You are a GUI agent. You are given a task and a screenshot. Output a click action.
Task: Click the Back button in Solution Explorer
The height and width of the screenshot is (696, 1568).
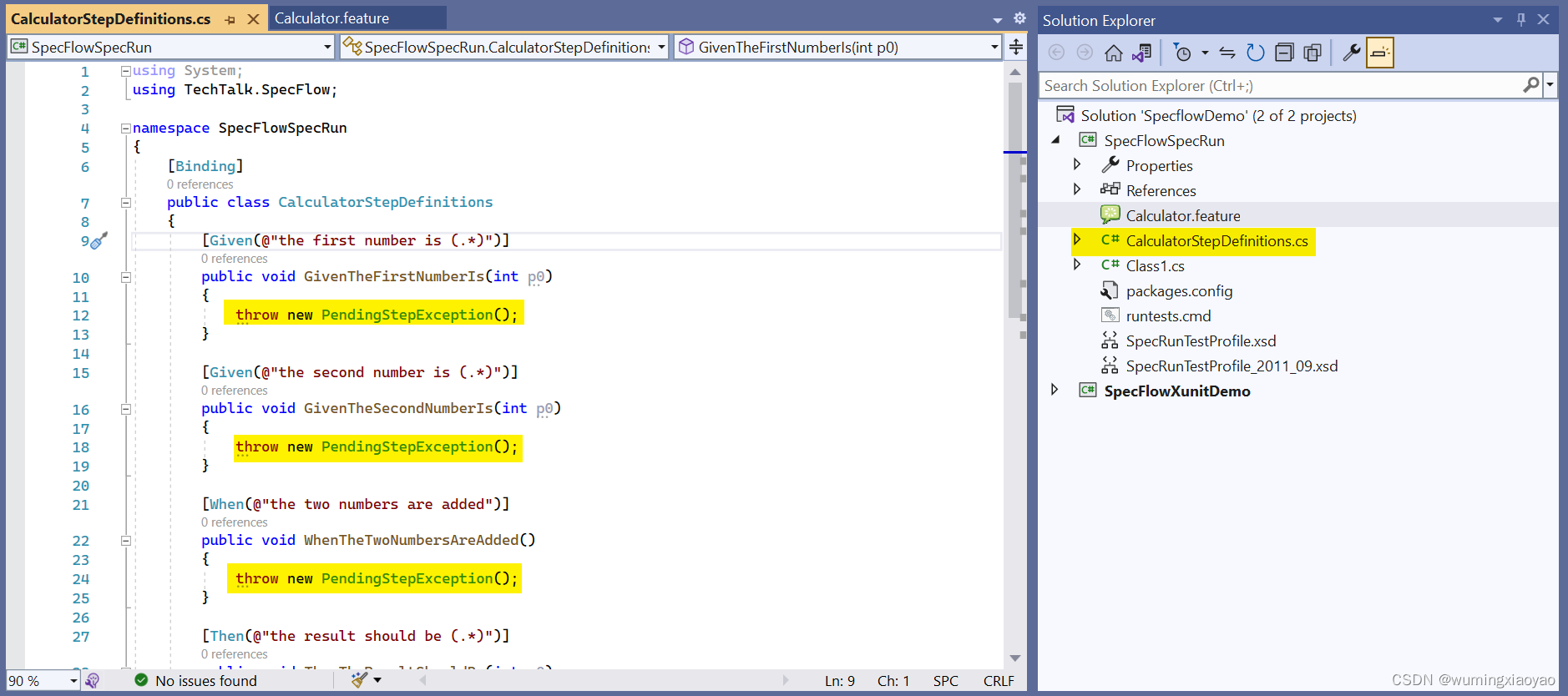1056,53
